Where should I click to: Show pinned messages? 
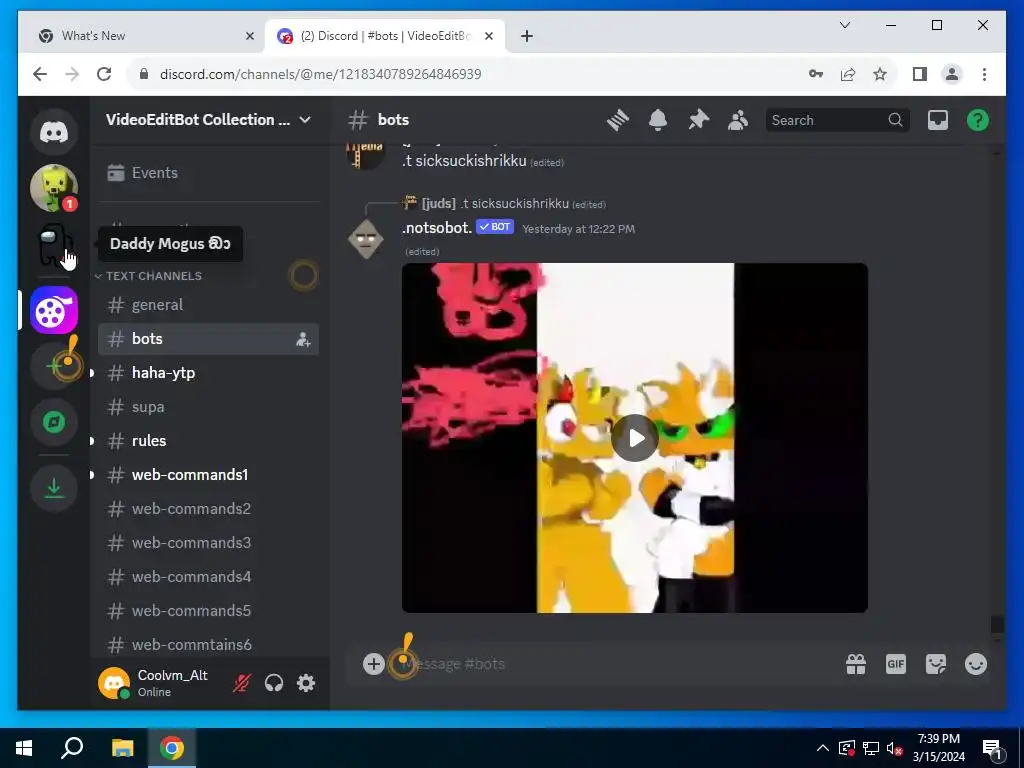[x=698, y=120]
